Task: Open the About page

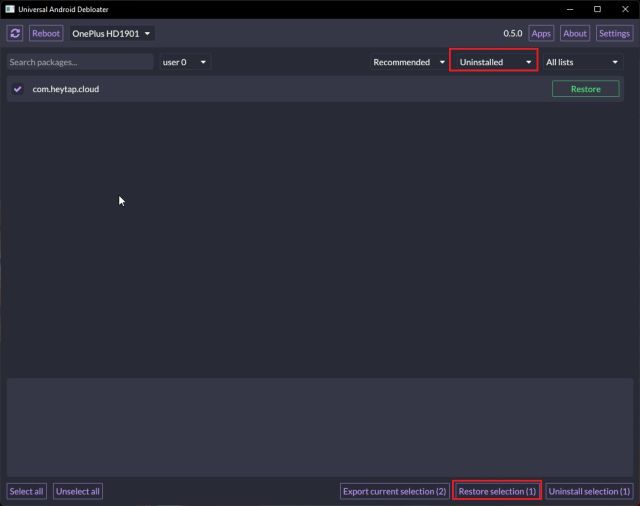Action: coord(575,33)
